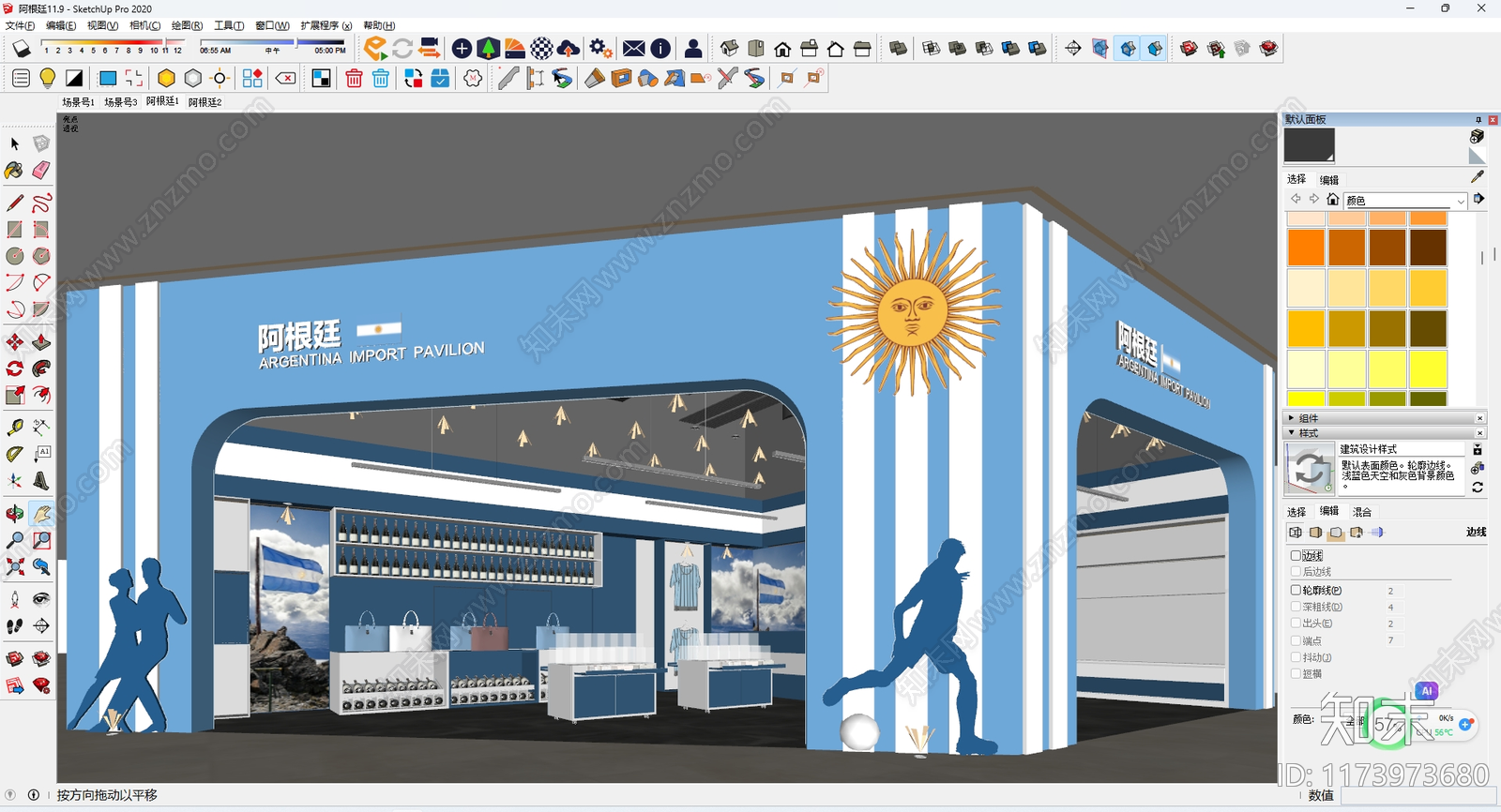Switch to materials 编辑 Edit tab
This screenshot has height=812, width=1501.
coord(1329,180)
